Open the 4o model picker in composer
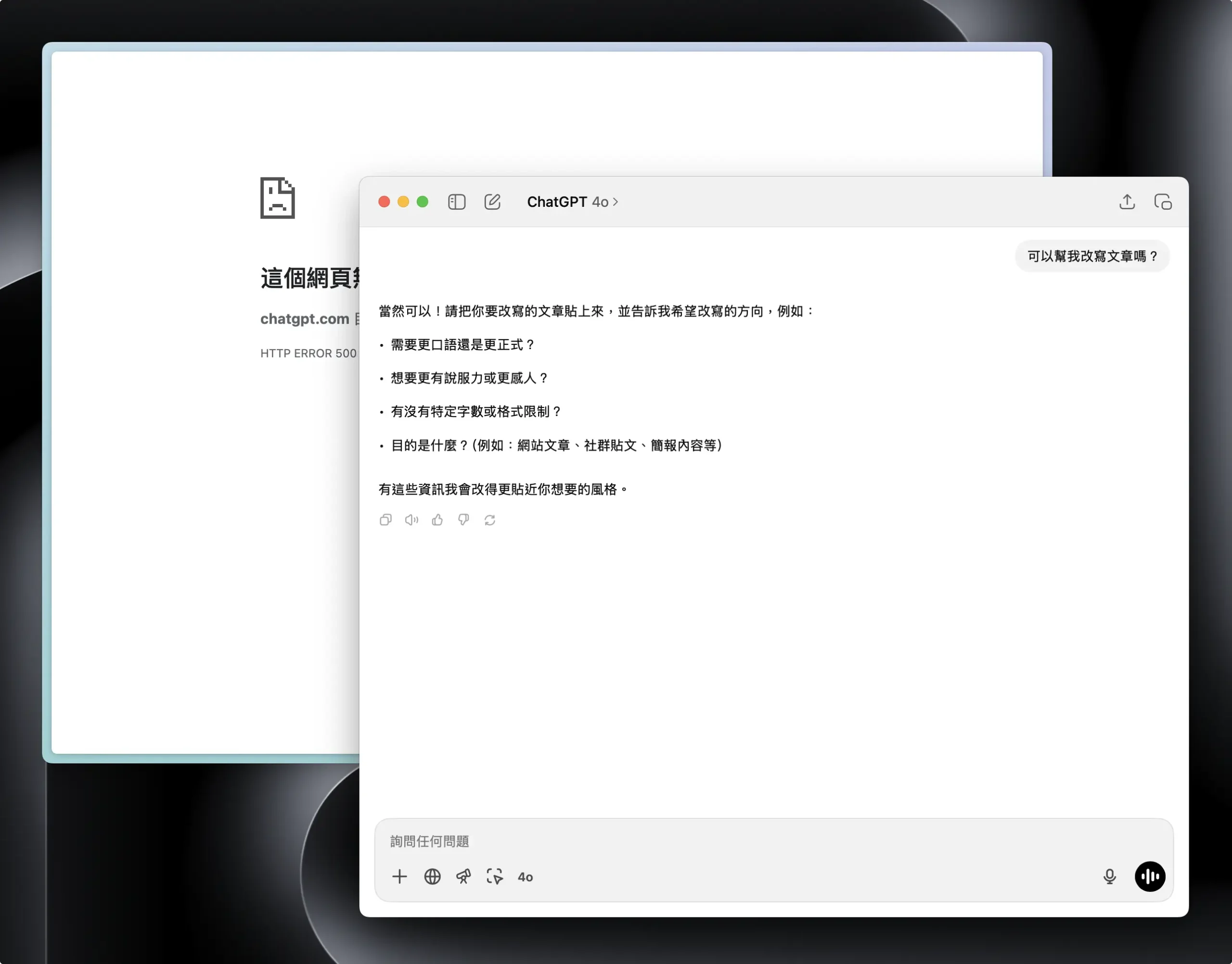1232x964 pixels. (525, 877)
